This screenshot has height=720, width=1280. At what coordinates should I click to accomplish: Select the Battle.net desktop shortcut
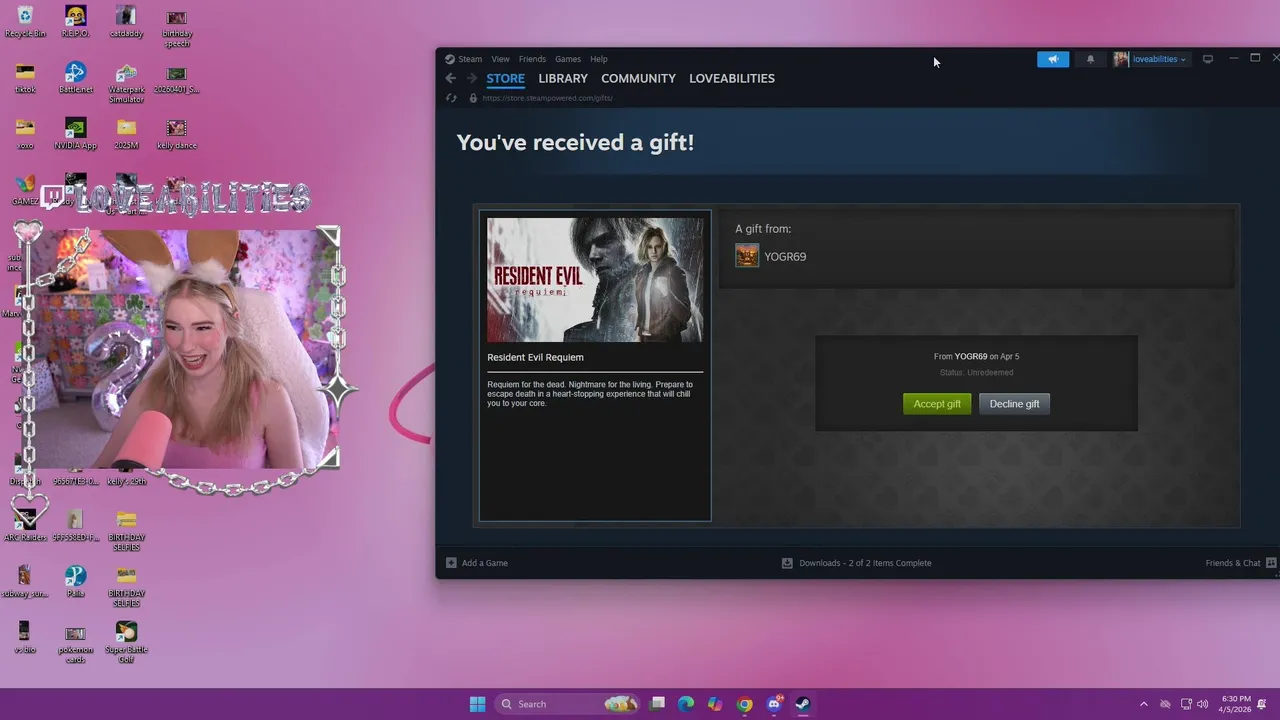[x=75, y=78]
